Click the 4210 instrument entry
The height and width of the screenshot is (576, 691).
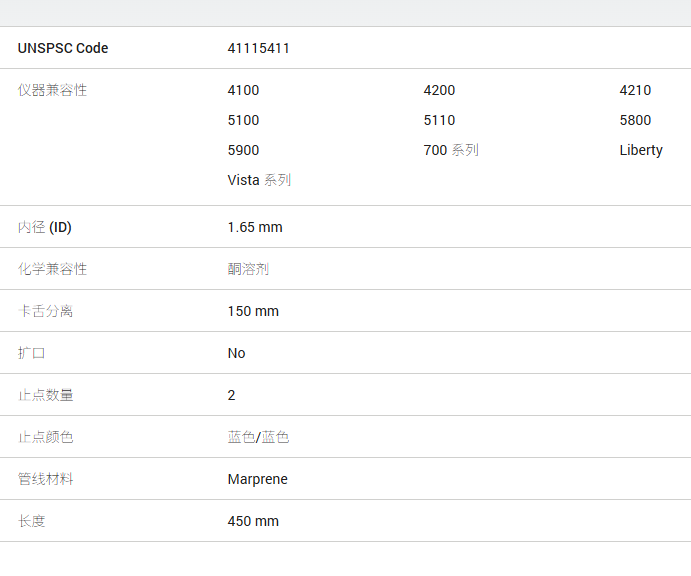[x=635, y=90]
